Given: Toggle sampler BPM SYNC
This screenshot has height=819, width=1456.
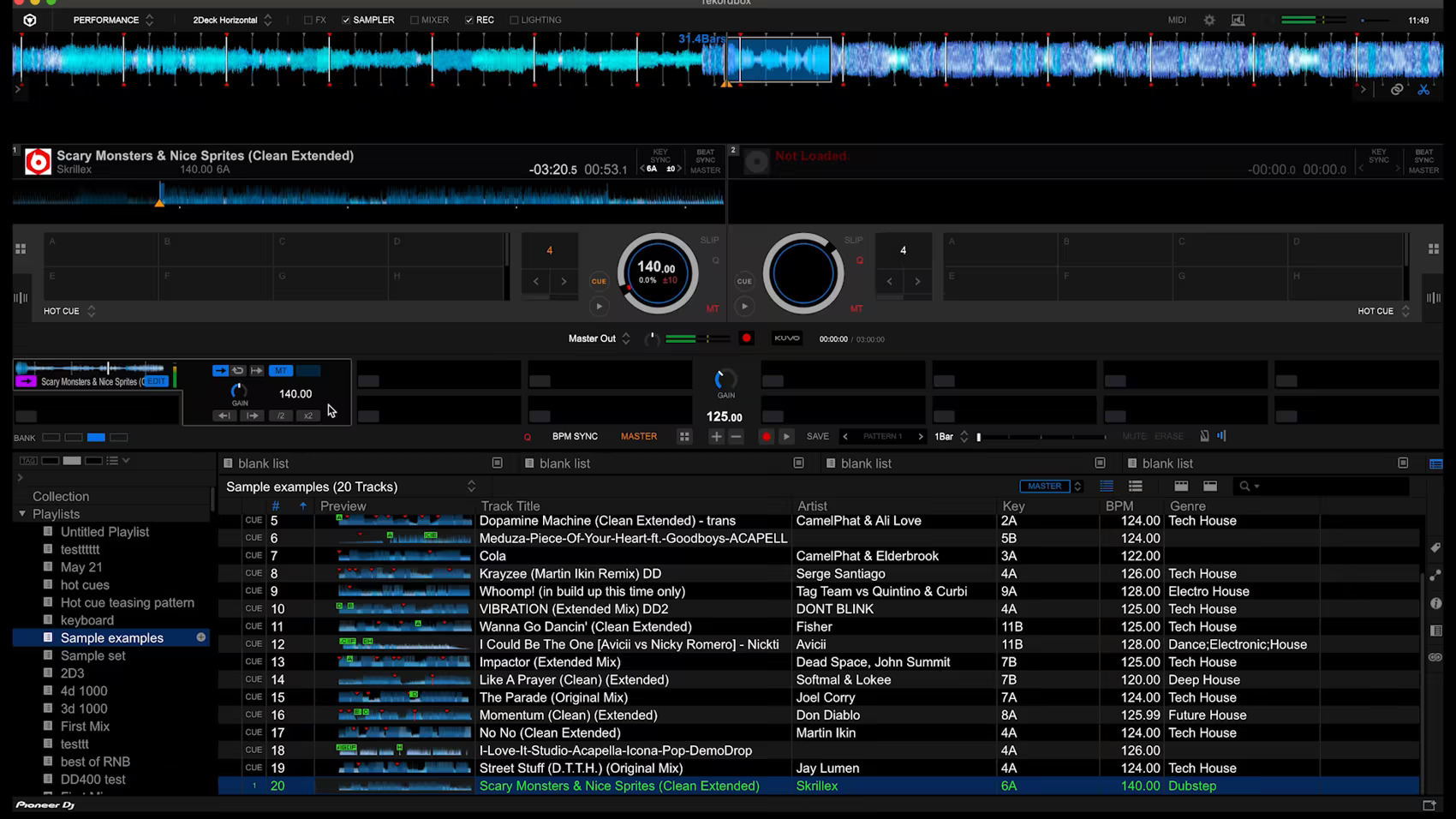Looking at the screenshot, I should [575, 436].
